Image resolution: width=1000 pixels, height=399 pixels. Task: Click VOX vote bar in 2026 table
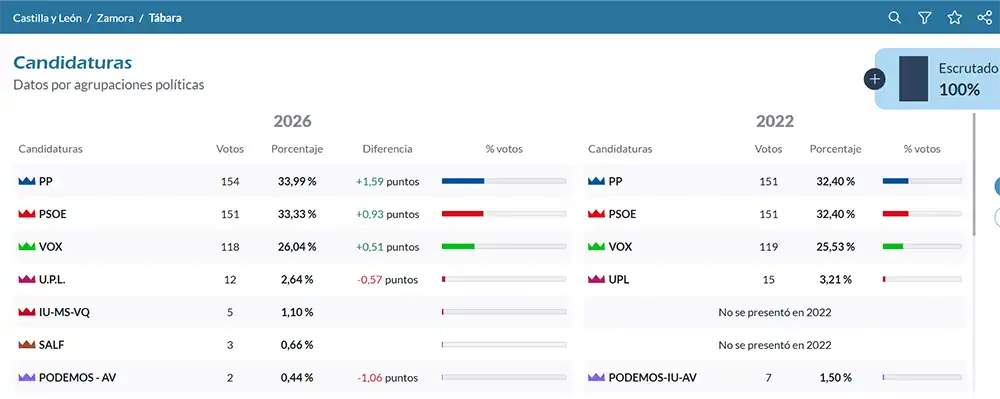tap(504, 247)
